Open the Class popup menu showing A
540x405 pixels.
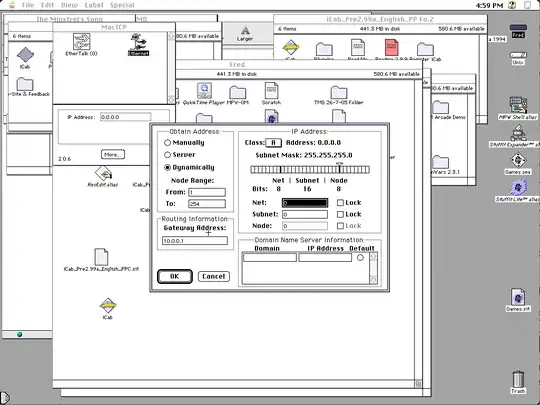coord(273,143)
